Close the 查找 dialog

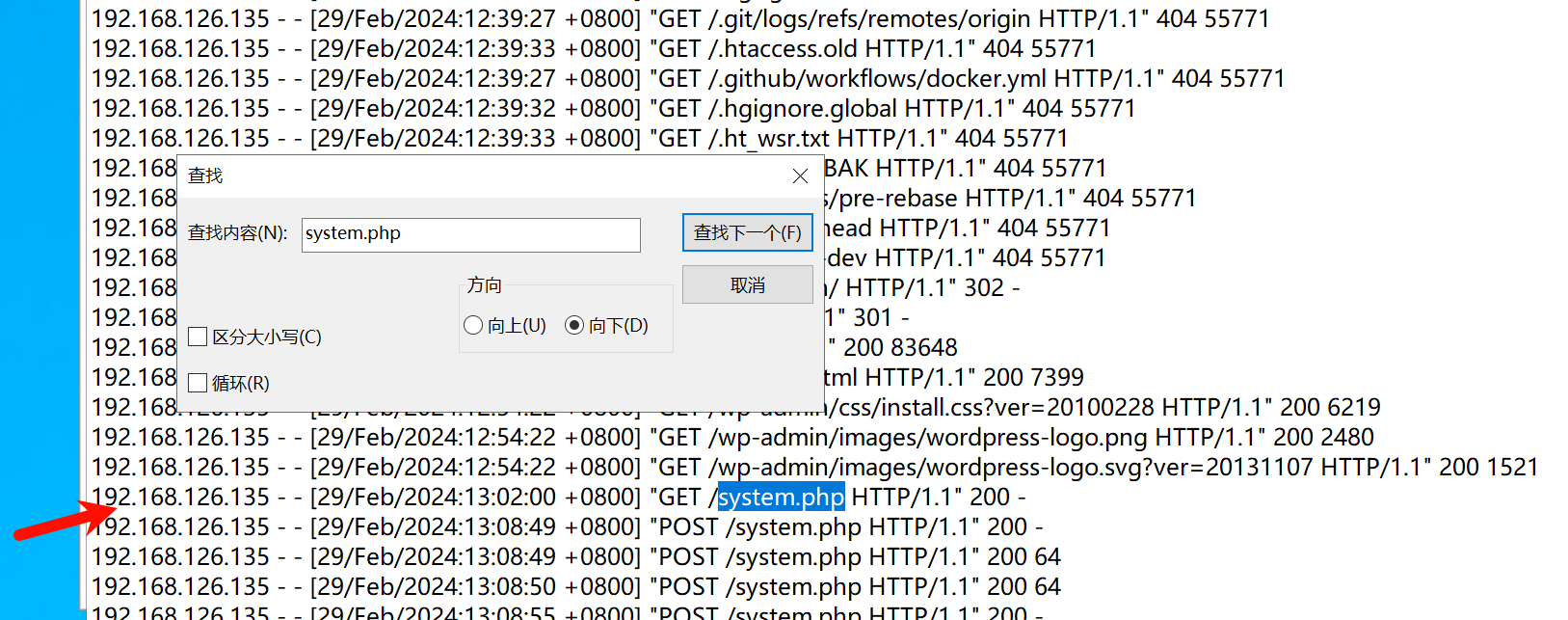[x=800, y=175]
